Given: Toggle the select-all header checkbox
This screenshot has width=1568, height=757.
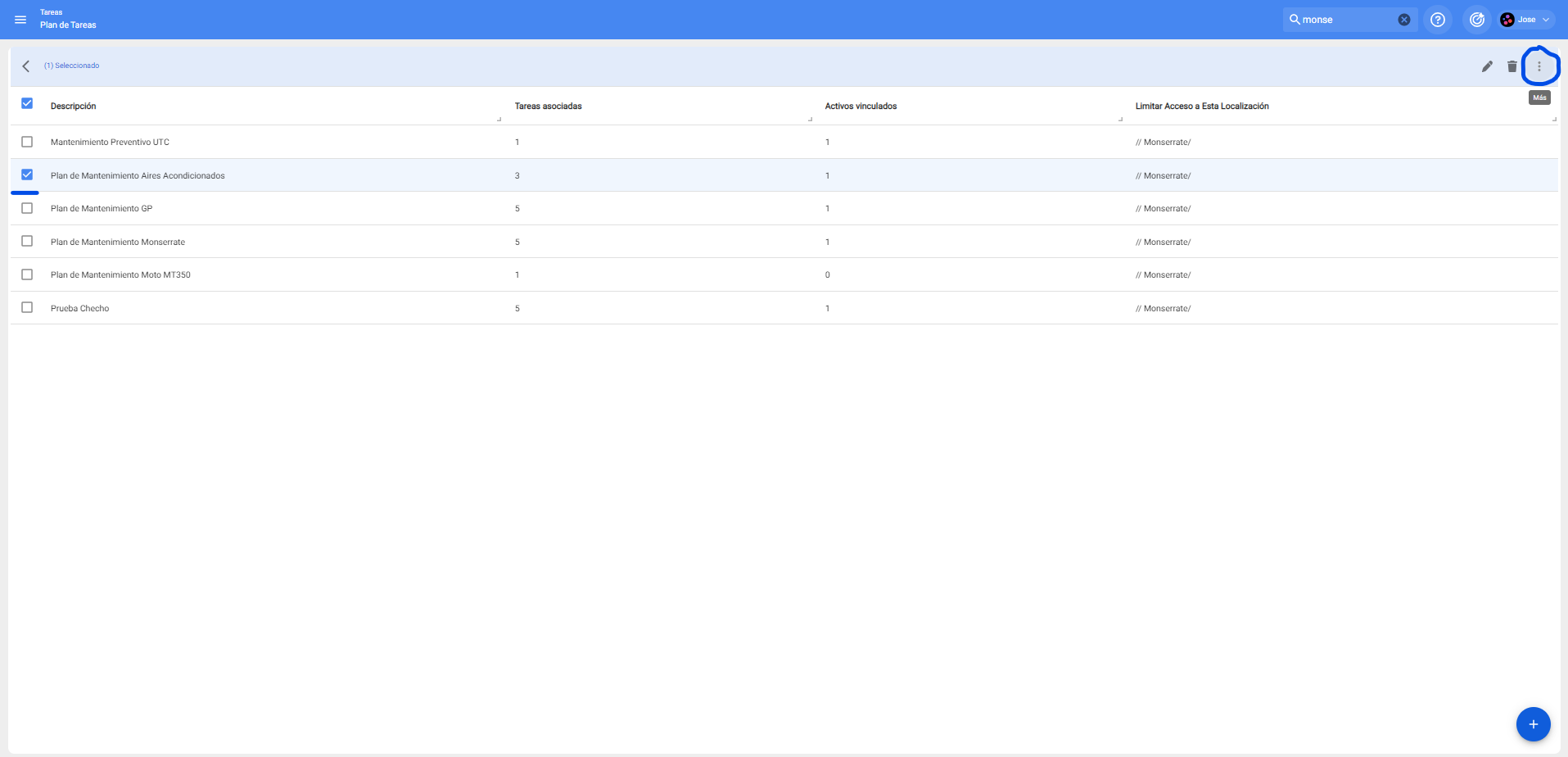Looking at the screenshot, I should coord(27,104).
